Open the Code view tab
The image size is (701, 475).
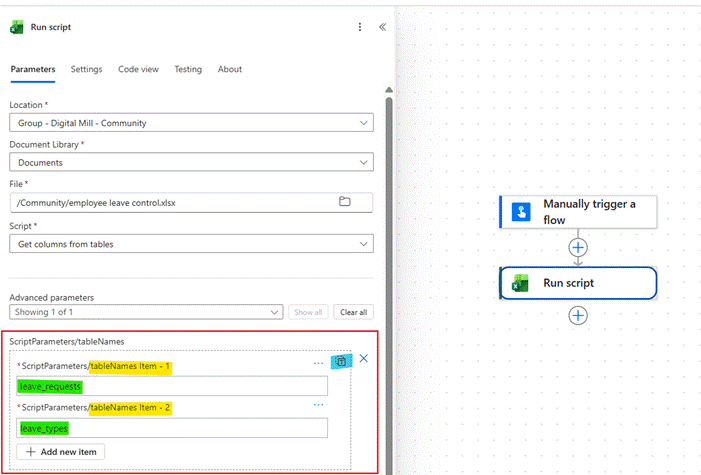138,69
